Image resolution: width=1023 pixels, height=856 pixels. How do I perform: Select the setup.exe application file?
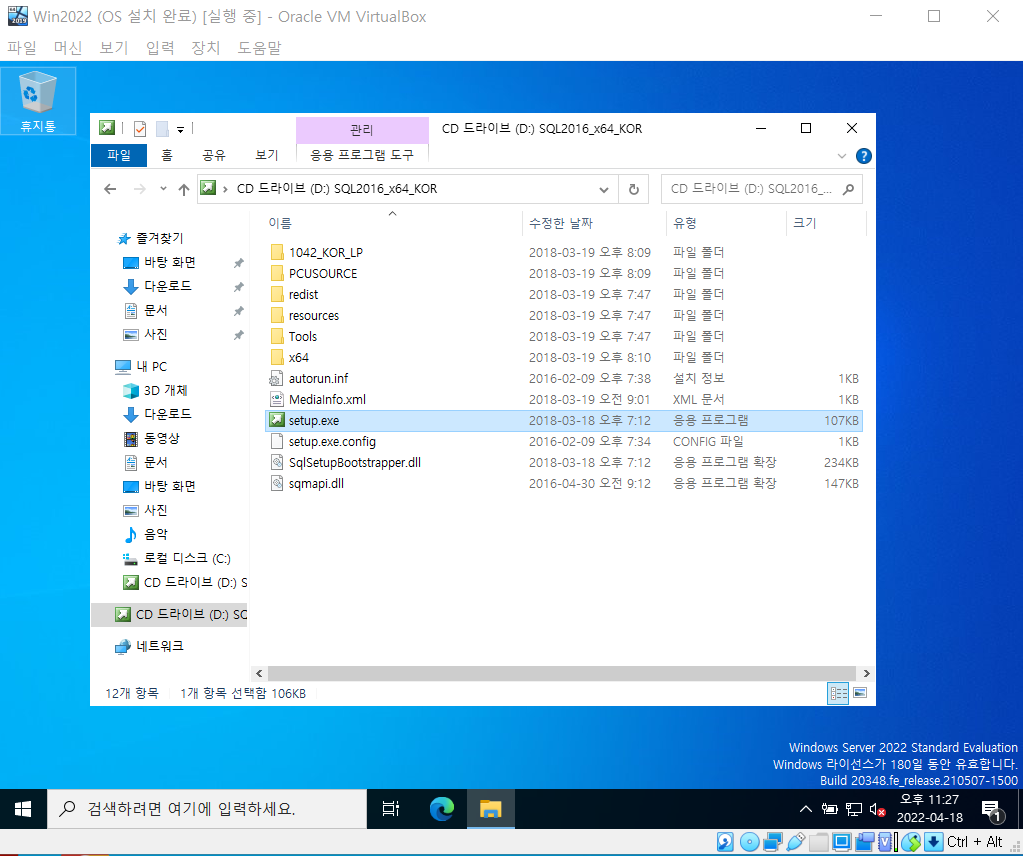564,421
